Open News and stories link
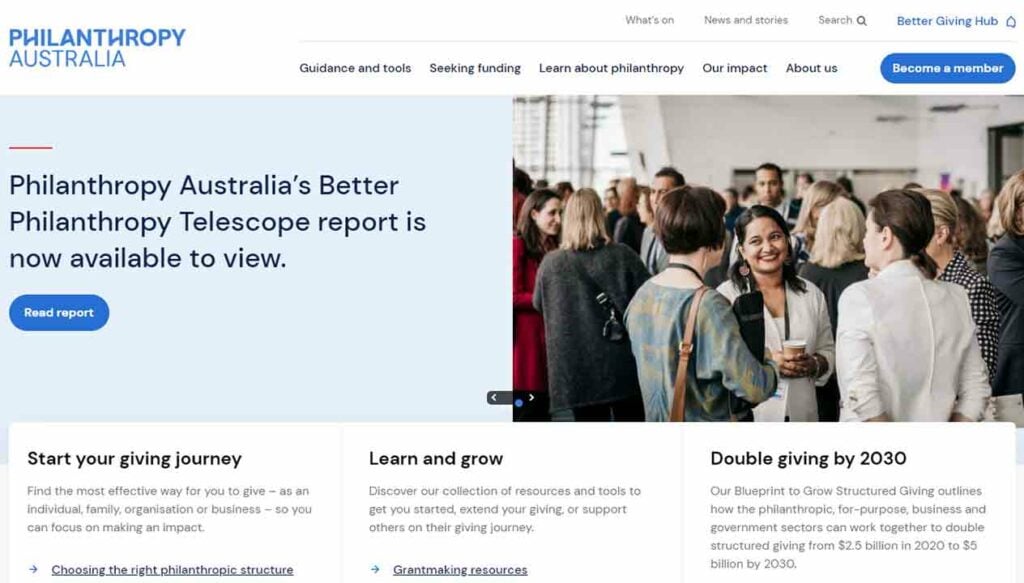Image resolution: width=1024 pixels, height=583 pixels. (746, 20)
